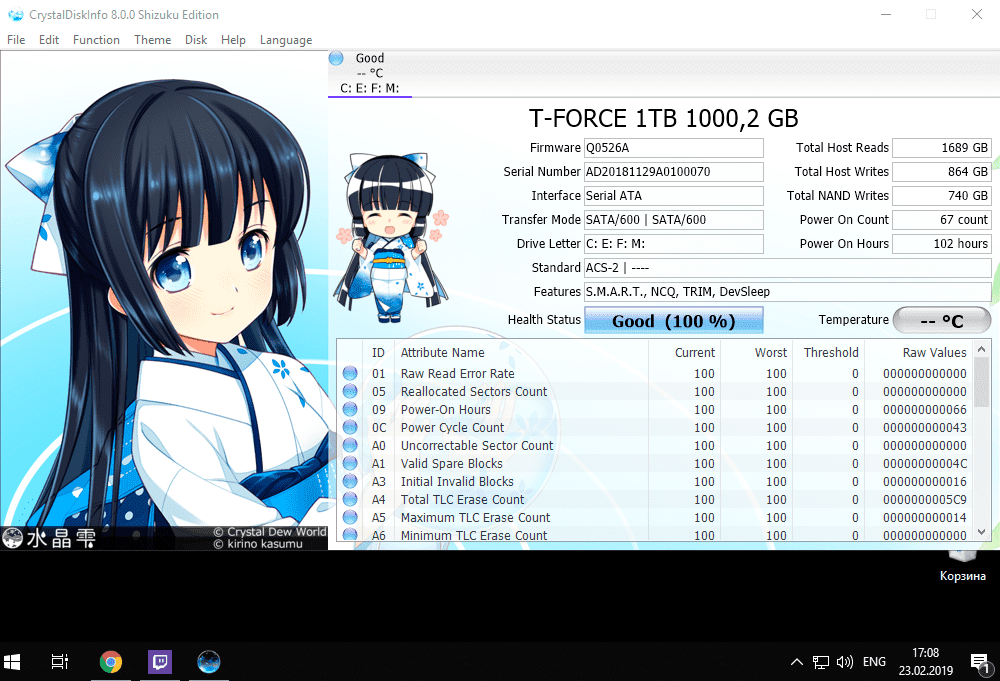Select the Valid Spare Blocks text

point(452,464)
